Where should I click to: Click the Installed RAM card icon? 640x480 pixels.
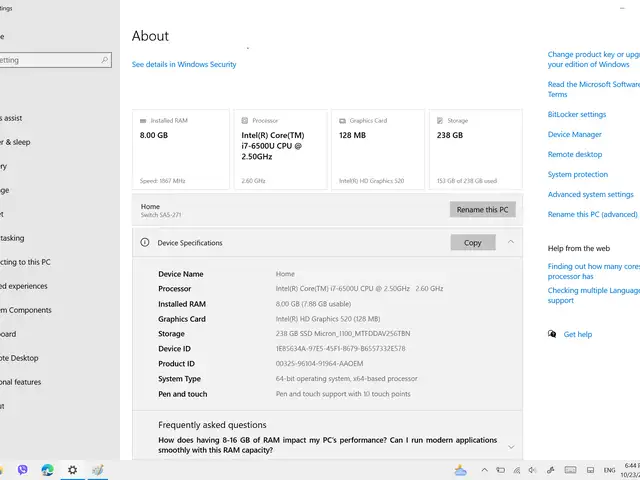click(143, 121)
